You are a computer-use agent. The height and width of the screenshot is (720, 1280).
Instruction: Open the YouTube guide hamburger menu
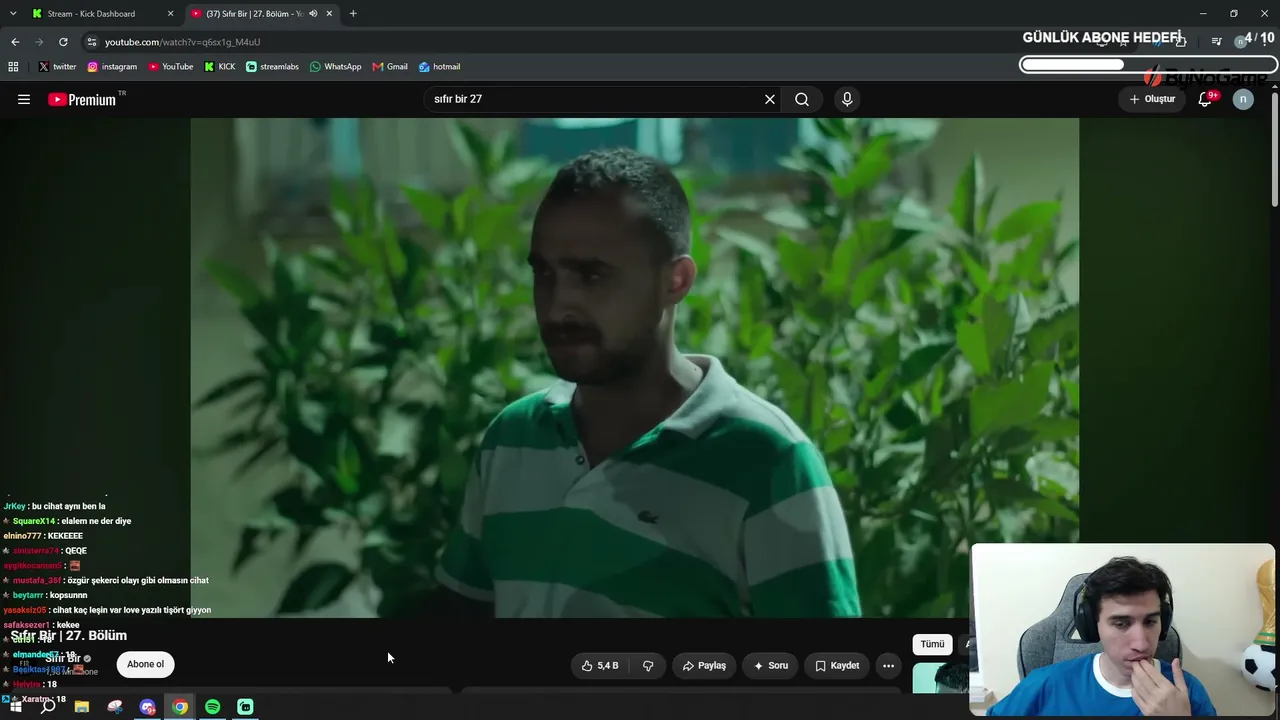pos(24,99)
